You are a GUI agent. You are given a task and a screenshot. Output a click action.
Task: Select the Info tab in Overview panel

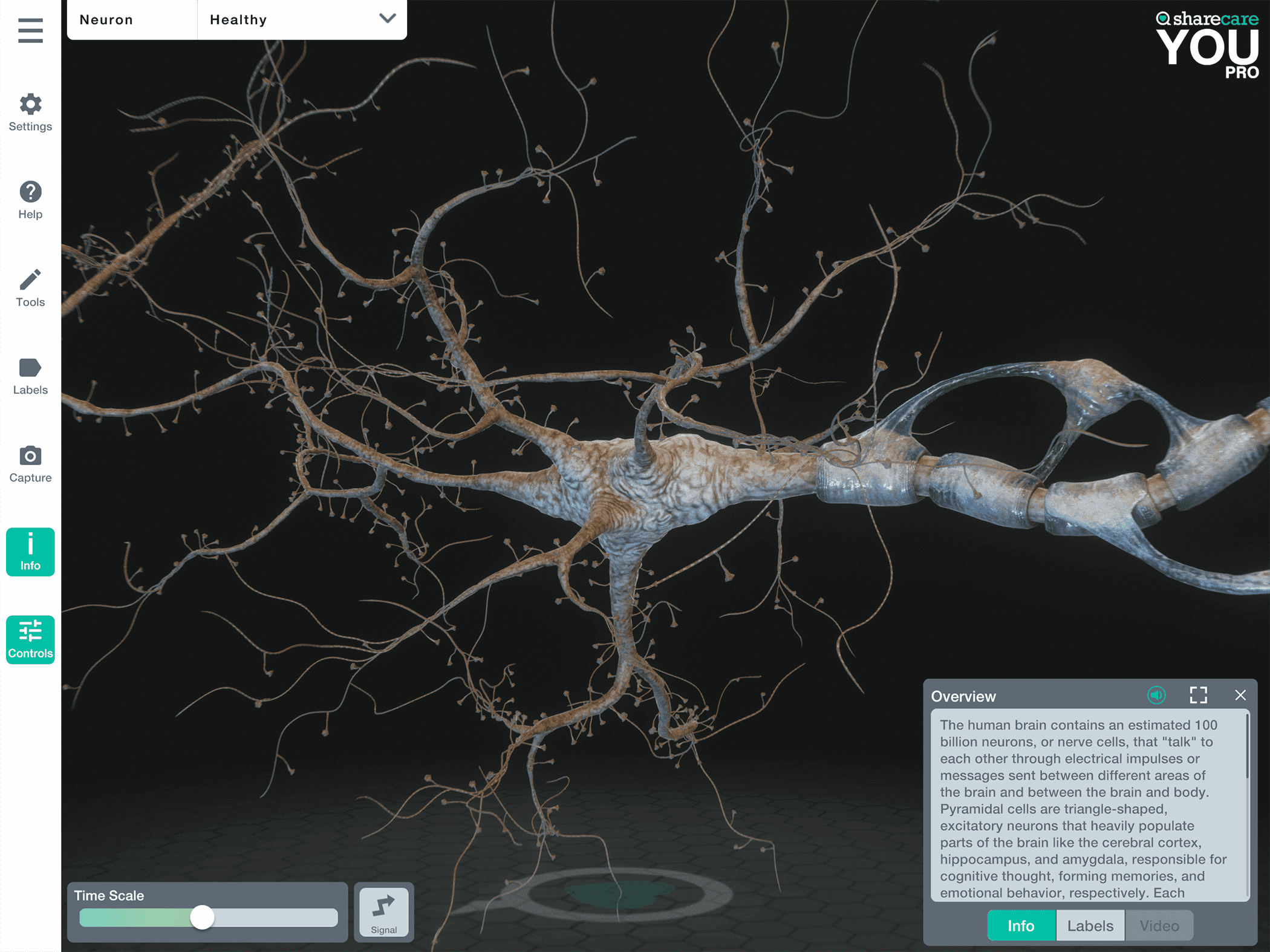click(x=1021, y=925)
